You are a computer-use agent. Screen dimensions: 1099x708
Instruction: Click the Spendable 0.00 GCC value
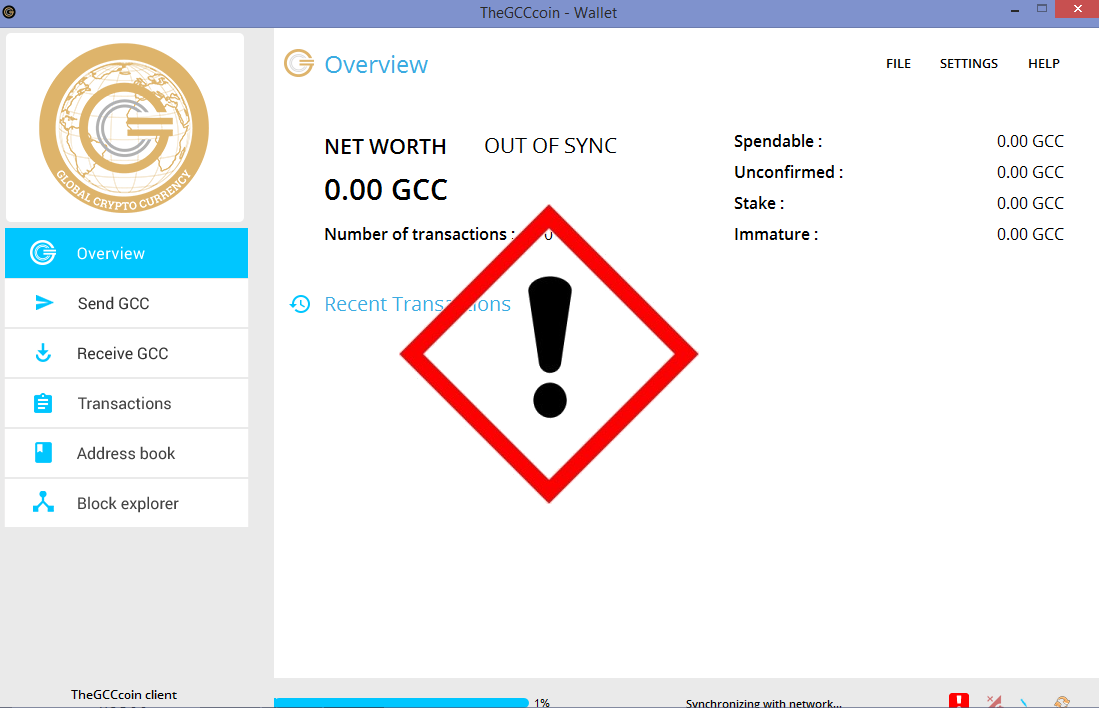pyautogui.click(x=1030, y=141)
